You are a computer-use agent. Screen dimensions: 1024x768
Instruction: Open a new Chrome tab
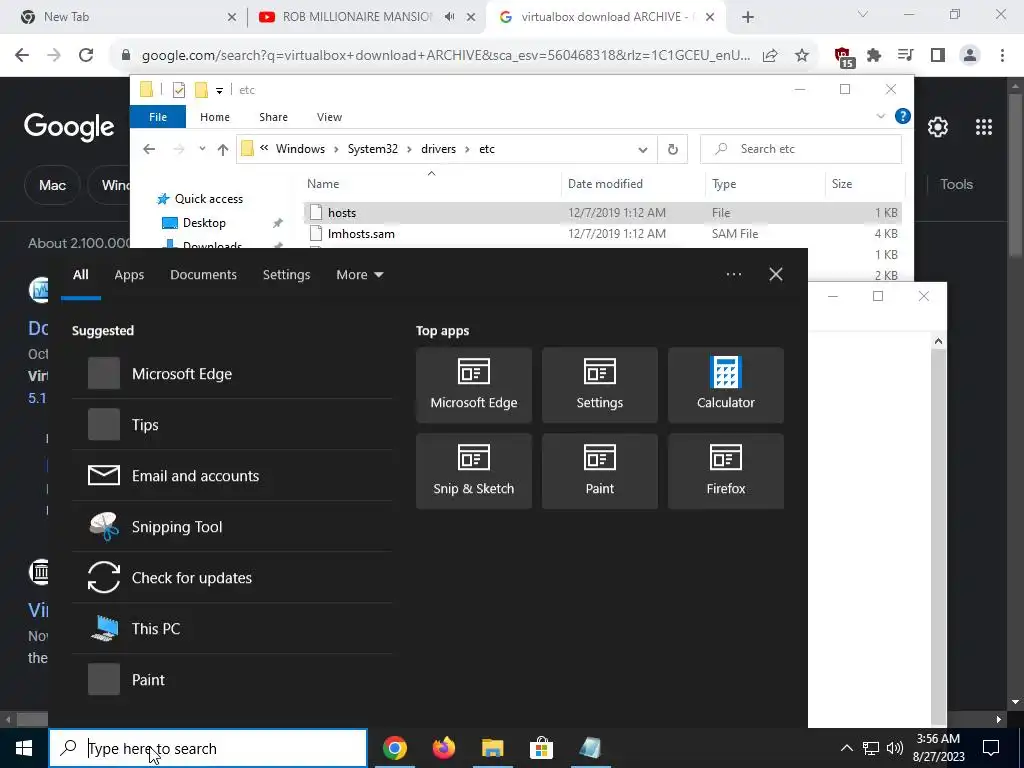[748, 17]
